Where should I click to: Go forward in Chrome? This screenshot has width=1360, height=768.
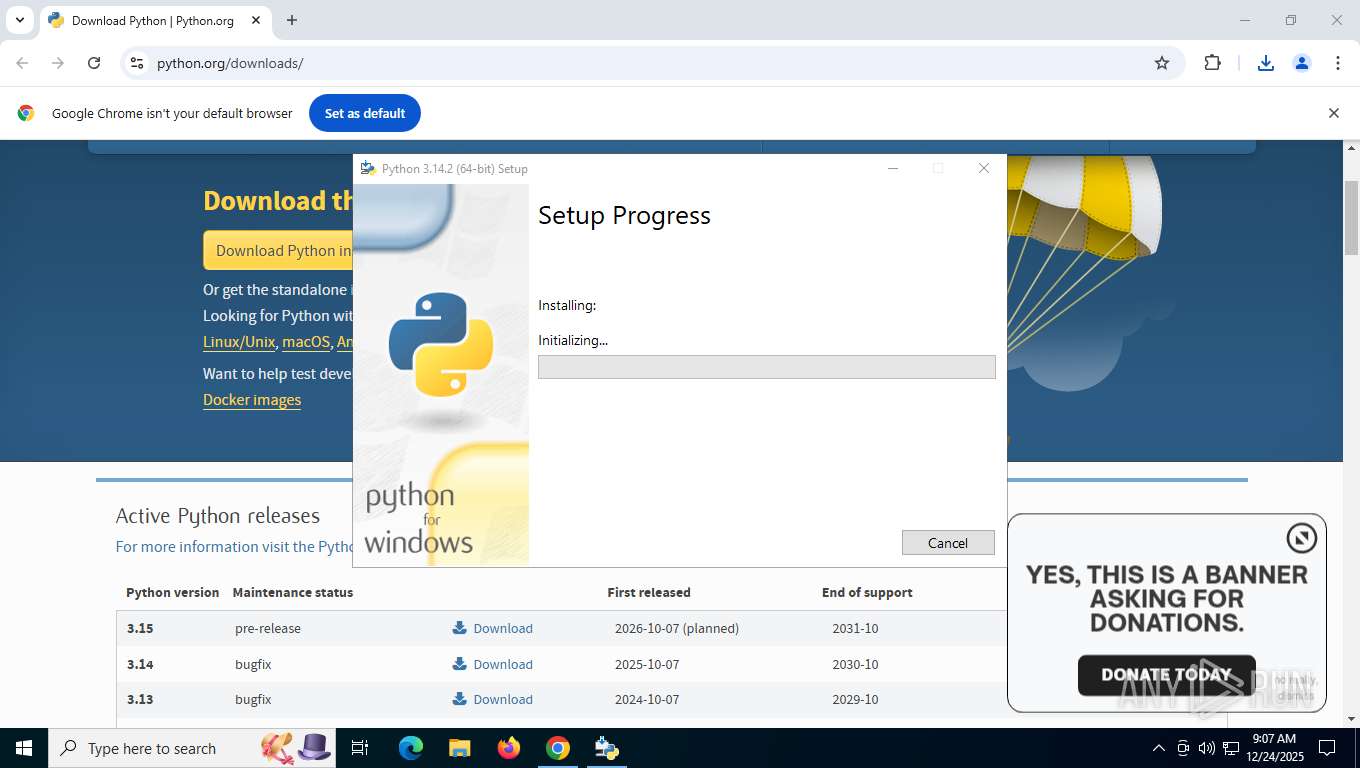58,63
